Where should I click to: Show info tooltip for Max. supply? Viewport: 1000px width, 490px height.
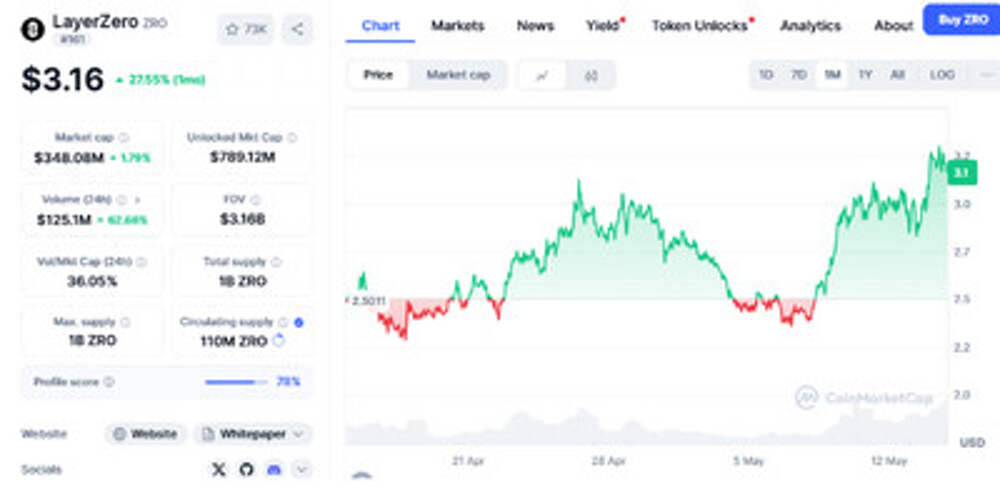[125, 322]
